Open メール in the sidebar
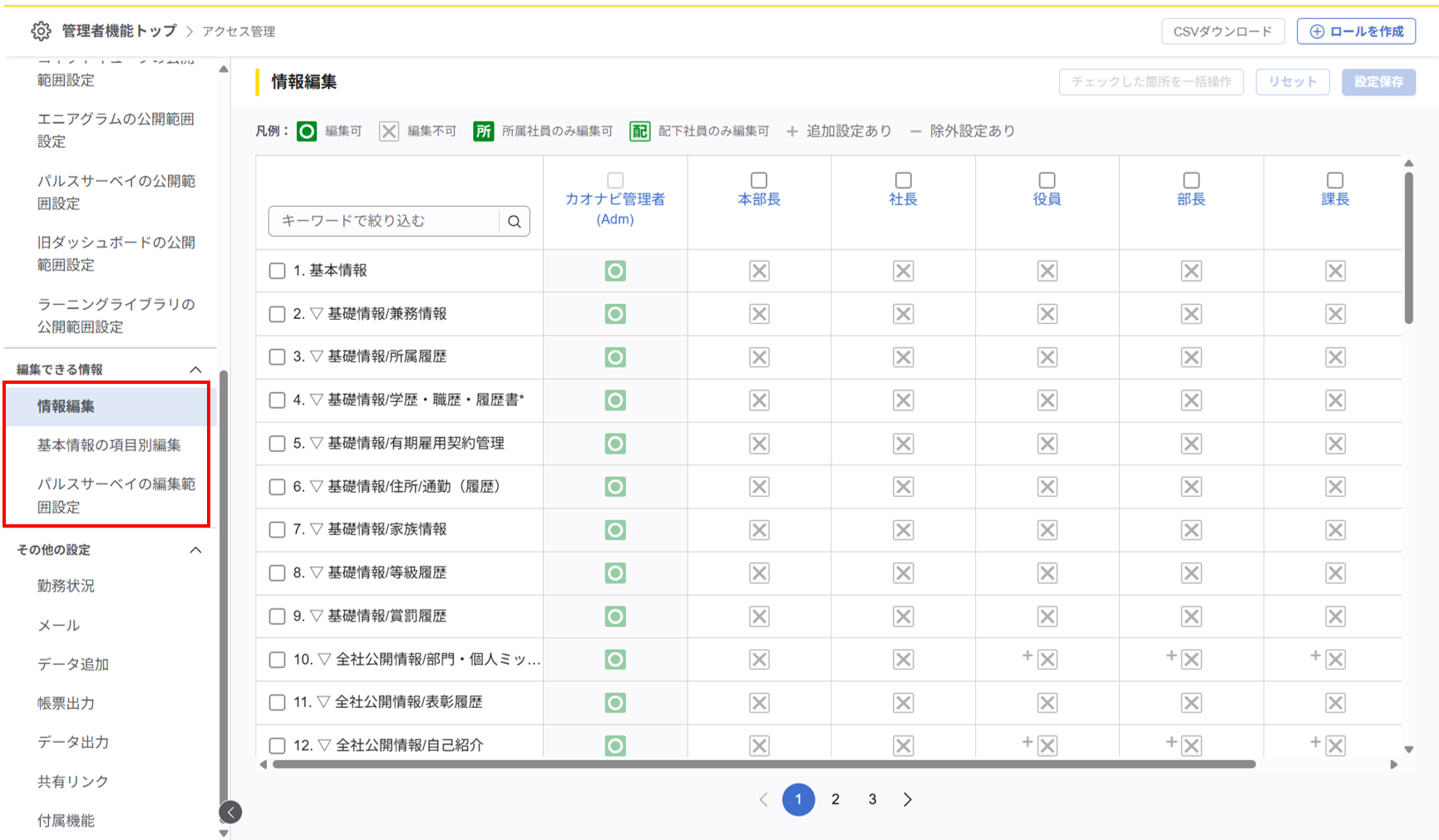The height and width of the screenshot is (840, 1439). click(59, 625)
